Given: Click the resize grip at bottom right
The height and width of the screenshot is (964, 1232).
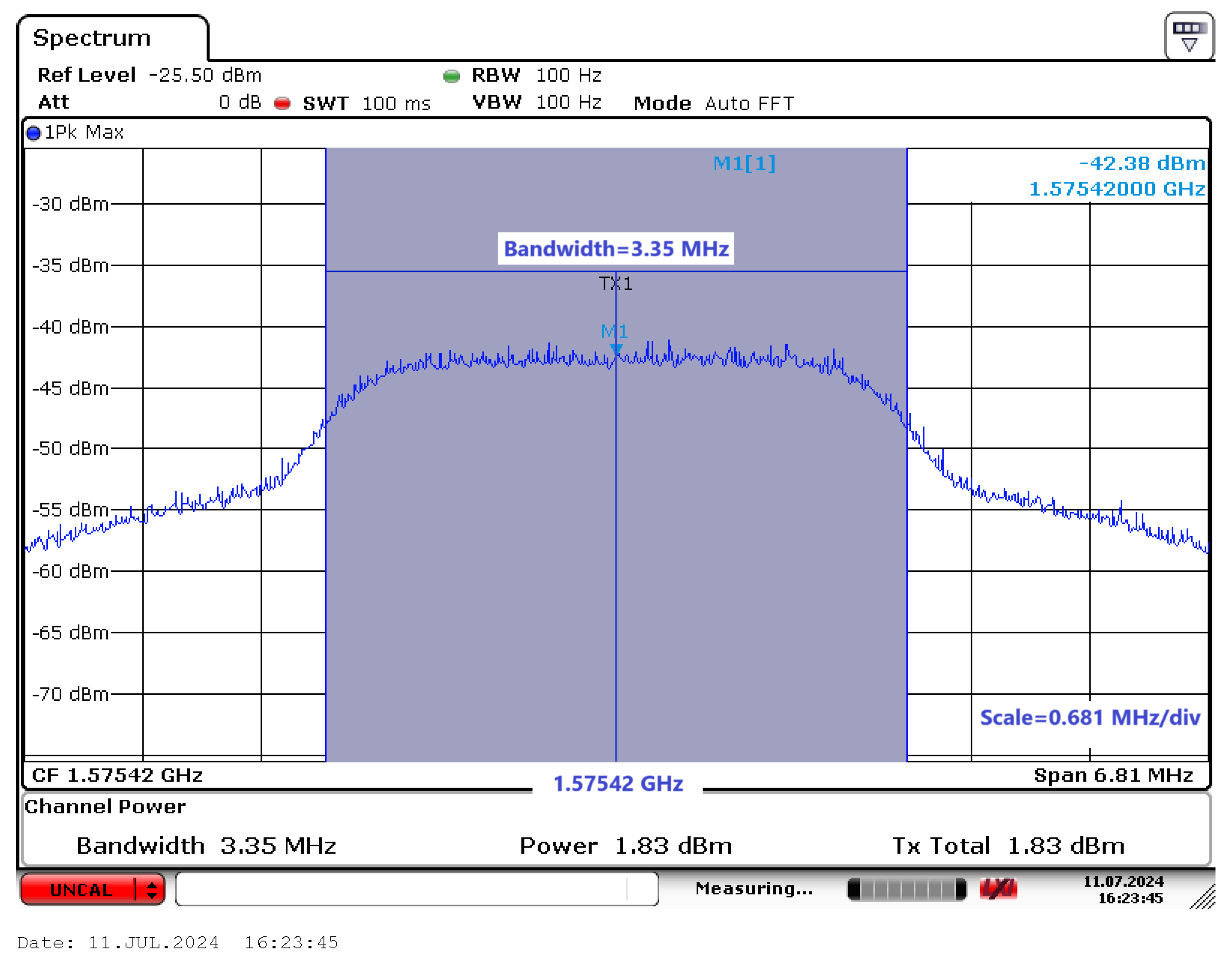Looking at the screenshot, I should 1202,898.
